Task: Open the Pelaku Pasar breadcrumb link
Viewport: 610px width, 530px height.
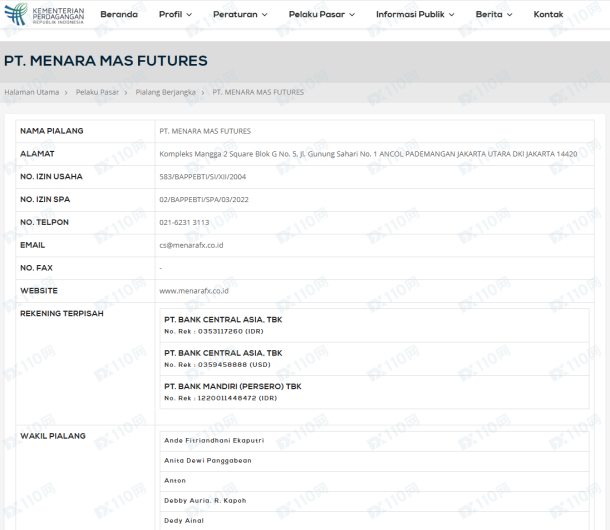Action: tap(97, 92)
